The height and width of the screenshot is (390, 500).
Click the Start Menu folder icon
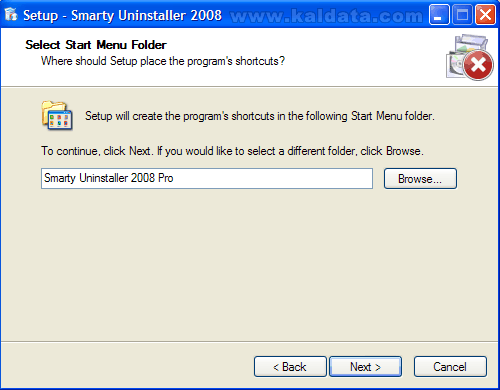point(57,116)
